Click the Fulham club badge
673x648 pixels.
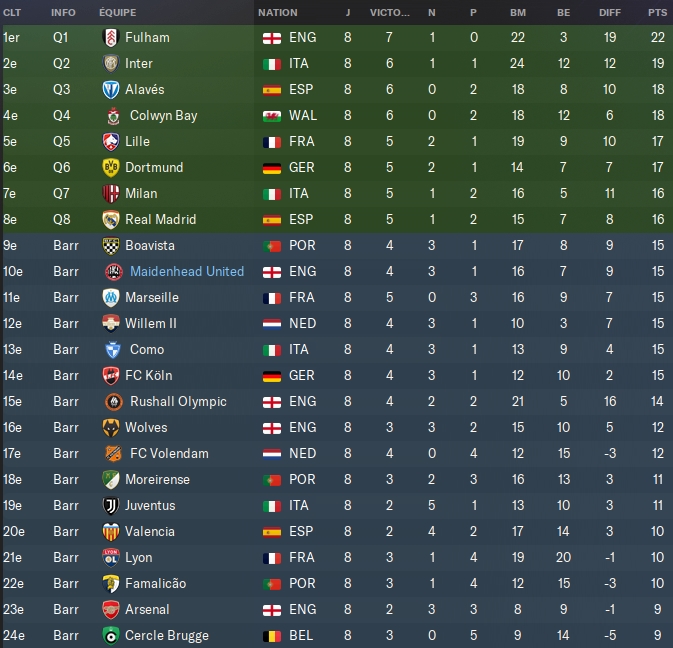[112, 37]
